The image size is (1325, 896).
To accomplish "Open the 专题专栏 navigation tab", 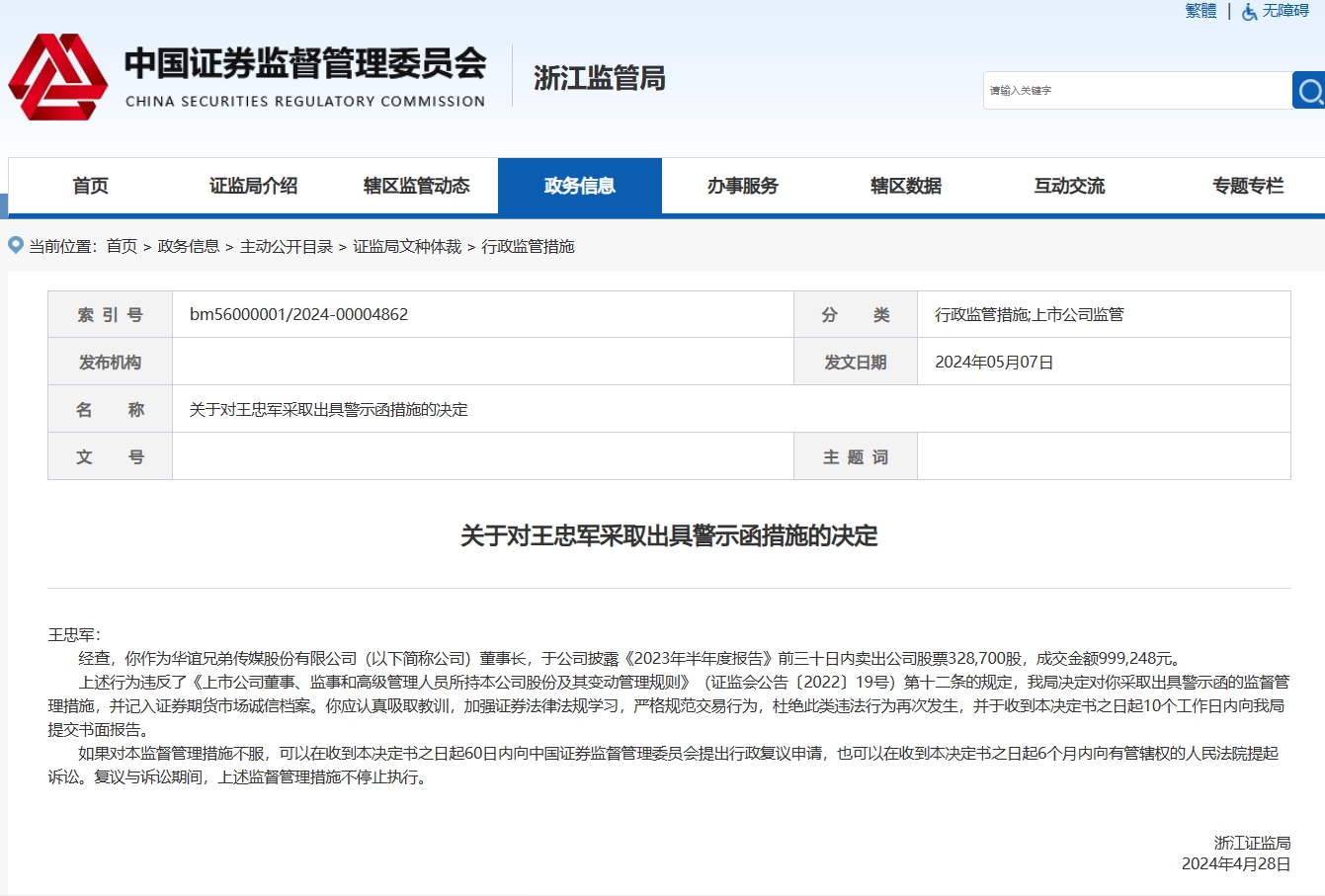I will coord(1248,186).
